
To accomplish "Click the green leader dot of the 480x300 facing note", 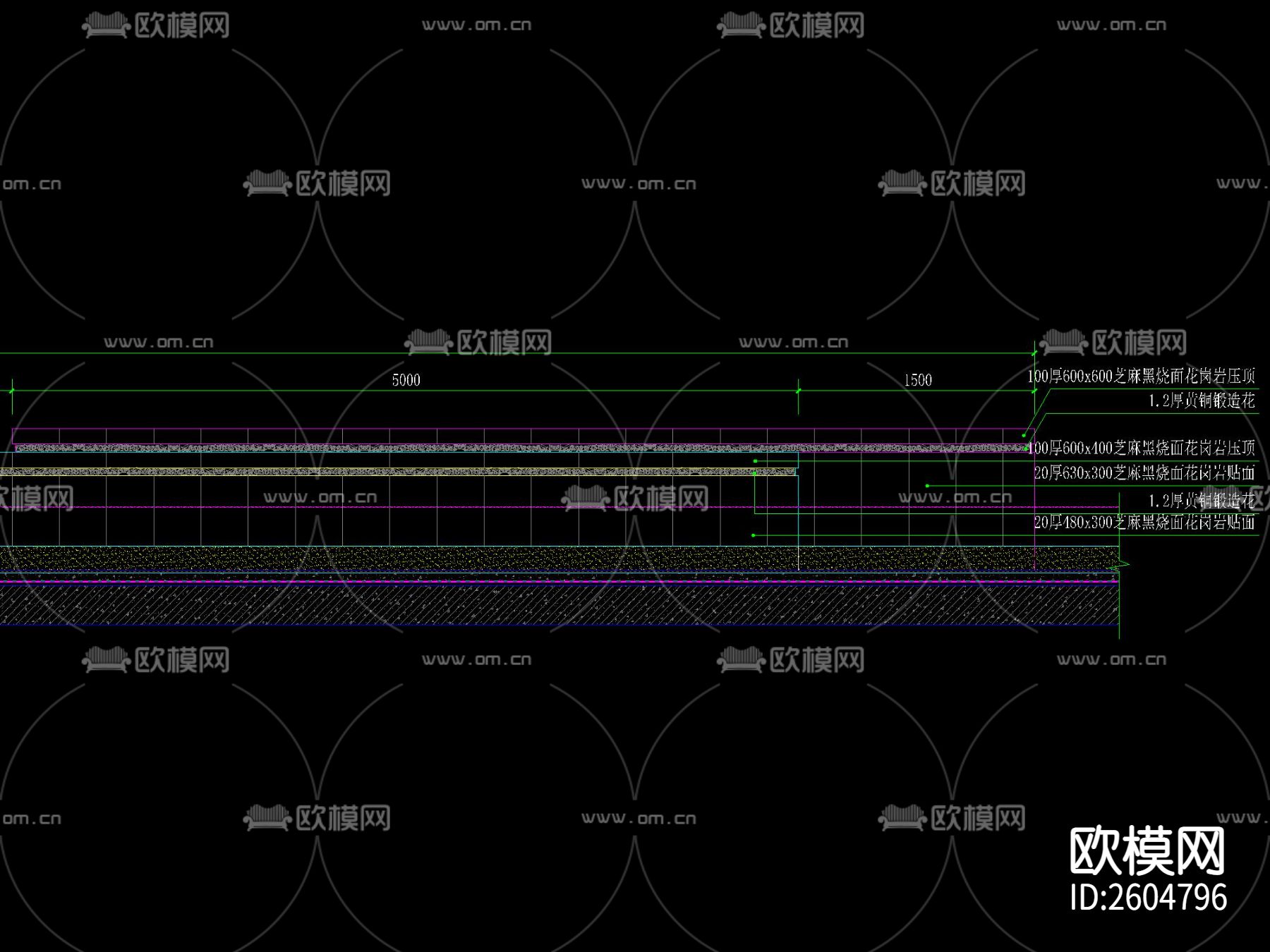I will pos(754,535).
